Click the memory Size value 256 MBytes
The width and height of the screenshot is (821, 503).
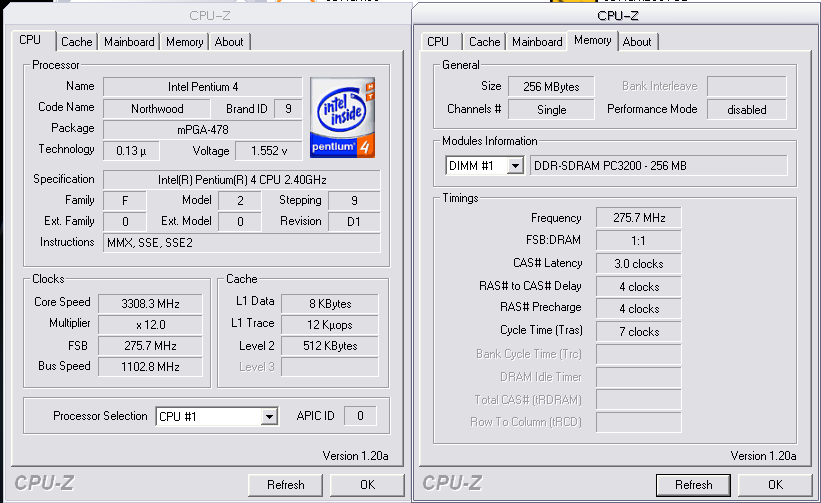(551, 87)
